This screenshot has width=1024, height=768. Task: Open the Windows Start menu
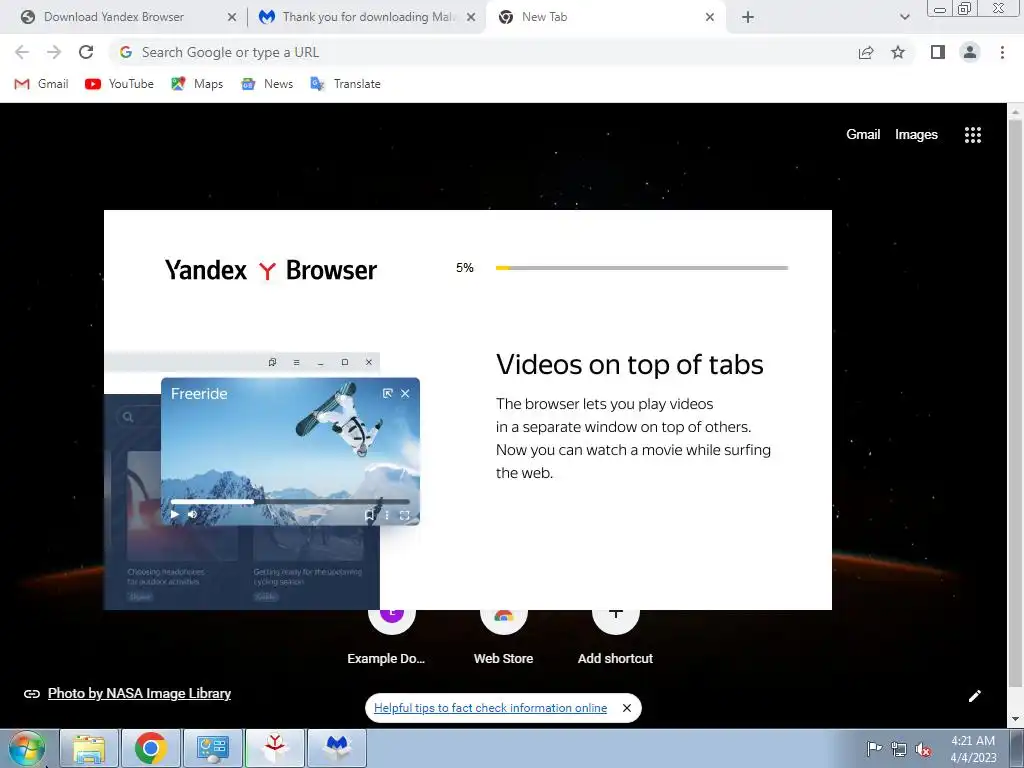pyautogui.click(x=27, y=748)
